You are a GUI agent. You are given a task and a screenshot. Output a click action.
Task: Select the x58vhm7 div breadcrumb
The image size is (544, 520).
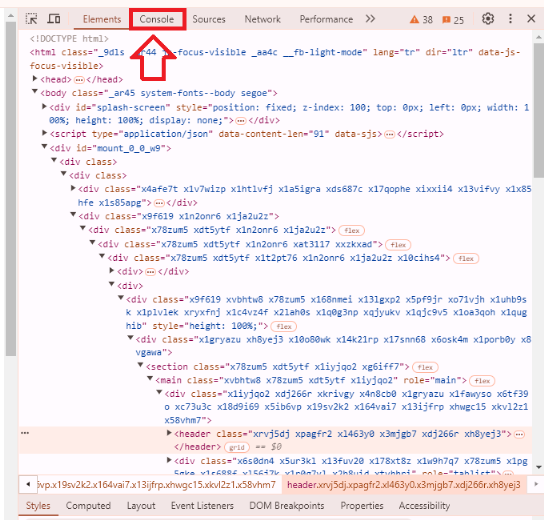point(156,485)
